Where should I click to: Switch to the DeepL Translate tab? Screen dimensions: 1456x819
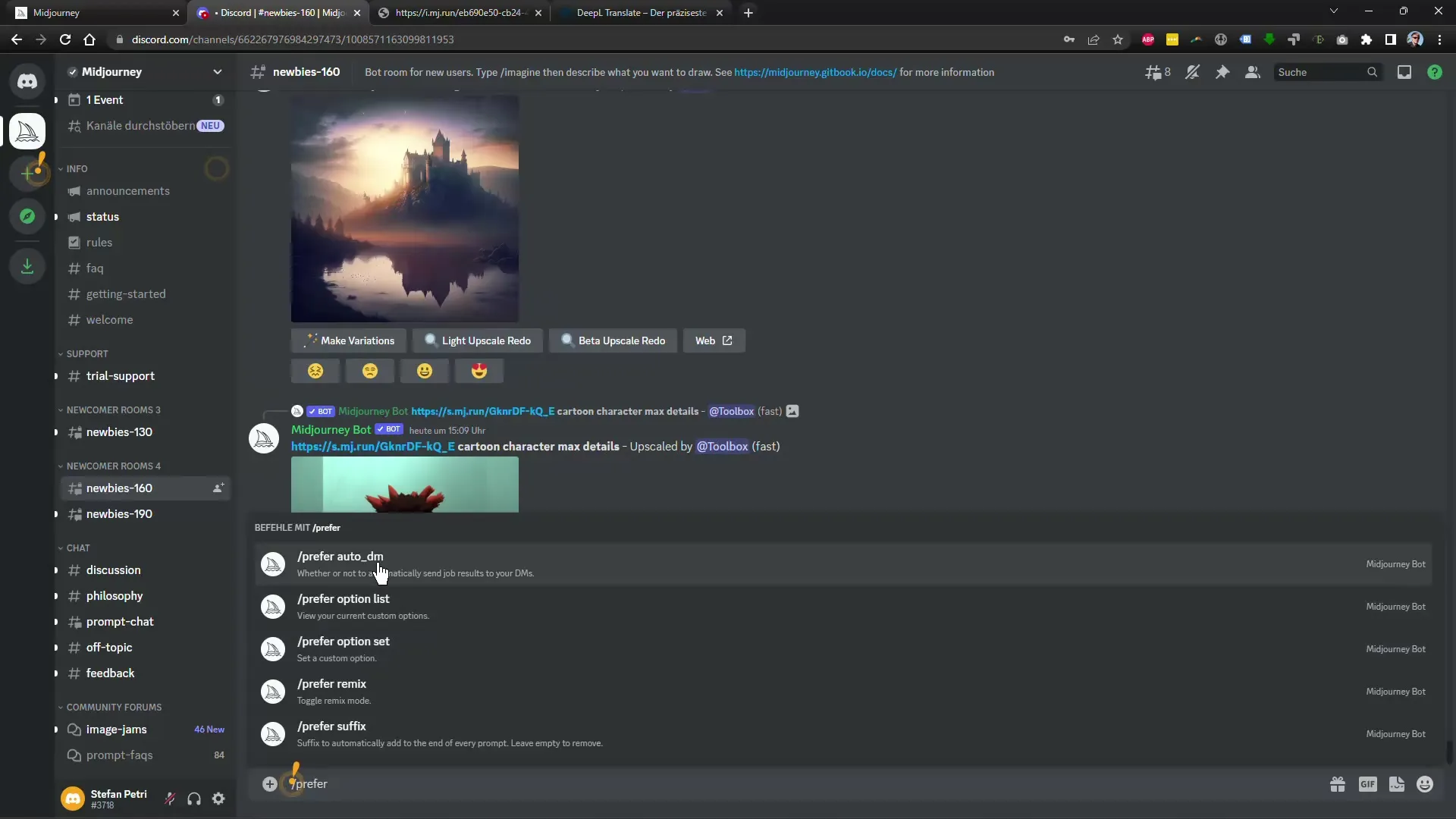(x=641, y=13)
